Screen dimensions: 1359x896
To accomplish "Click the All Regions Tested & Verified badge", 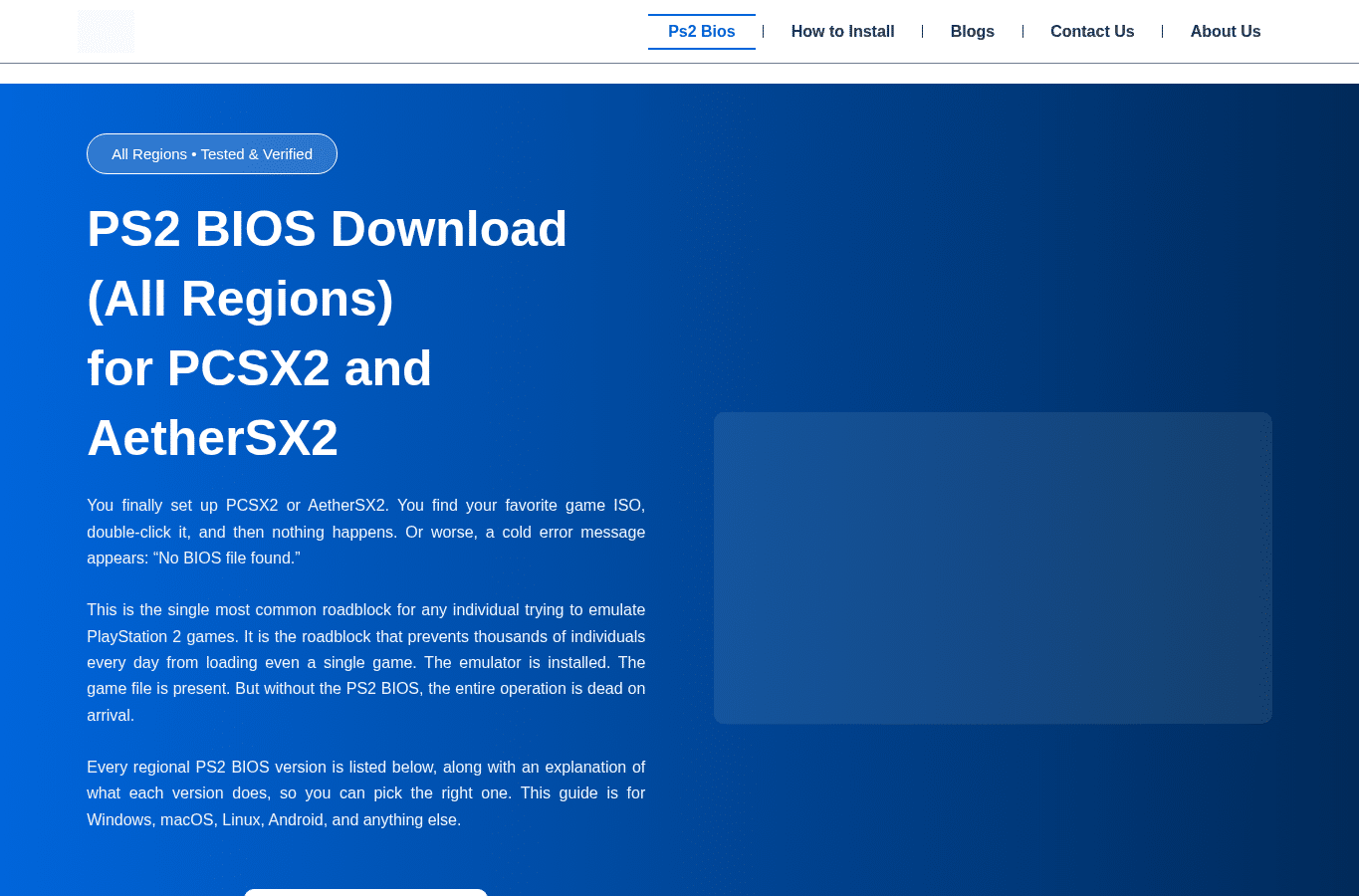I will pos(212,154).
